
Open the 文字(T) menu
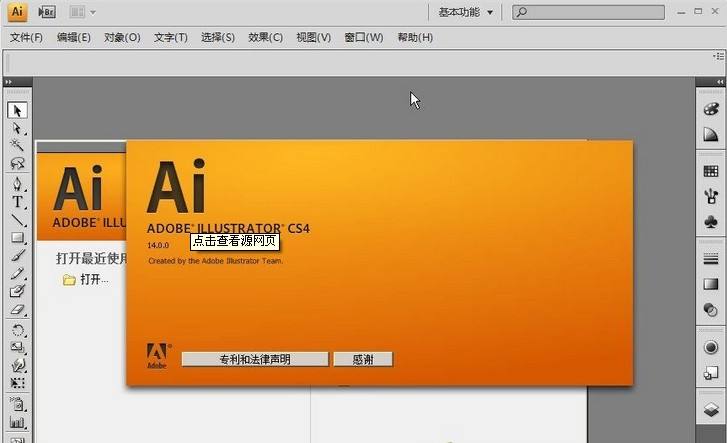tap(171, 38)
